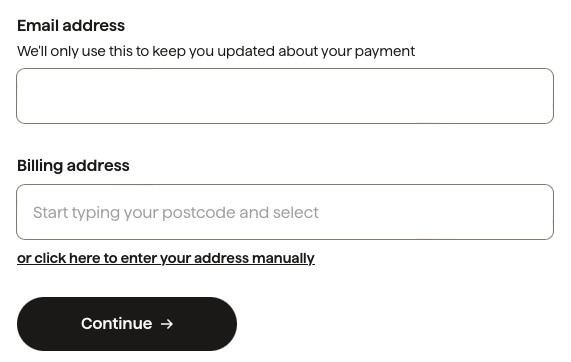Choose 'or click here to enter your address manually'

coord(166,258)
